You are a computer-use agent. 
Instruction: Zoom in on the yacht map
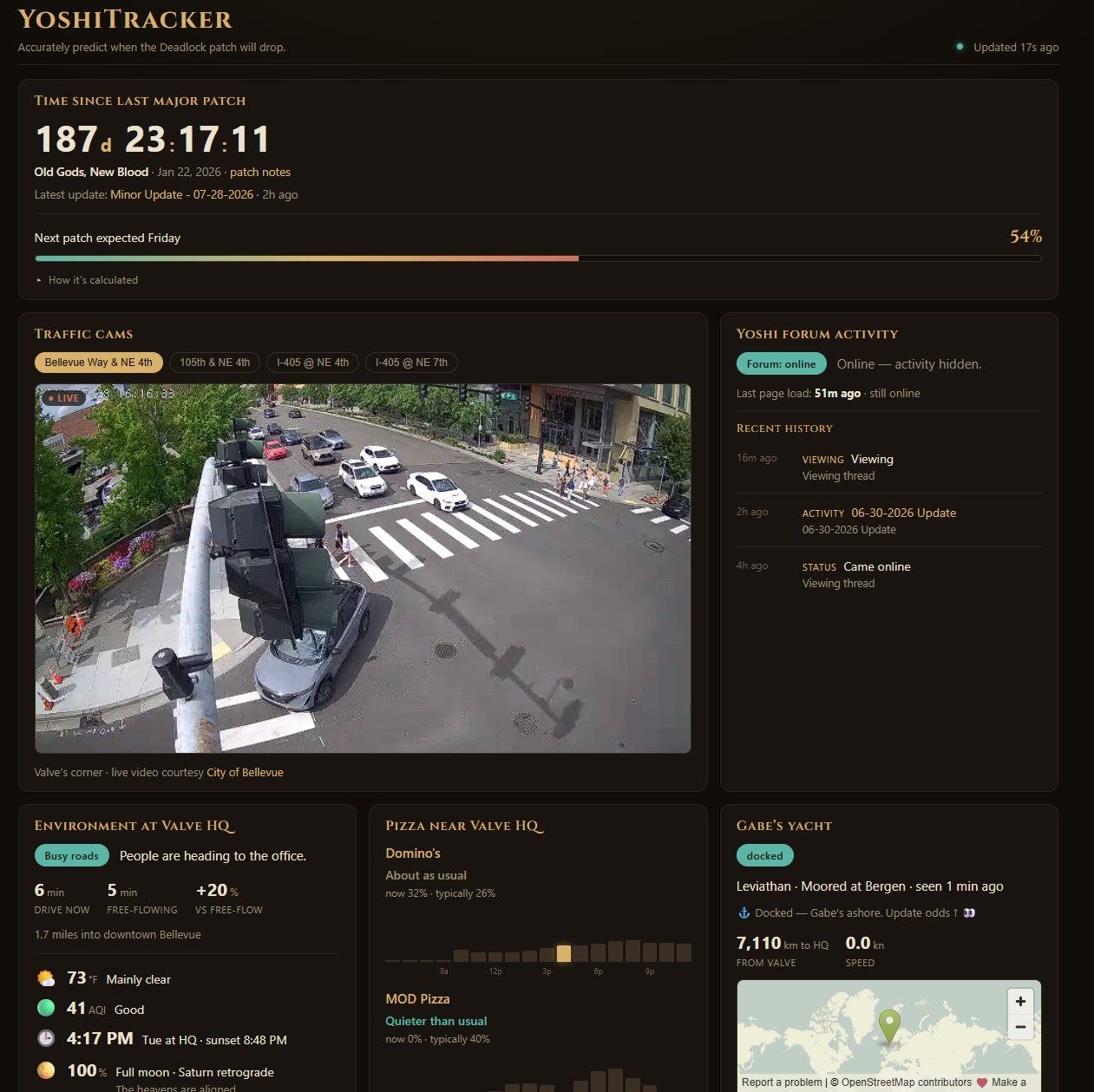pyautogui.click(x=1020, y=1002)
